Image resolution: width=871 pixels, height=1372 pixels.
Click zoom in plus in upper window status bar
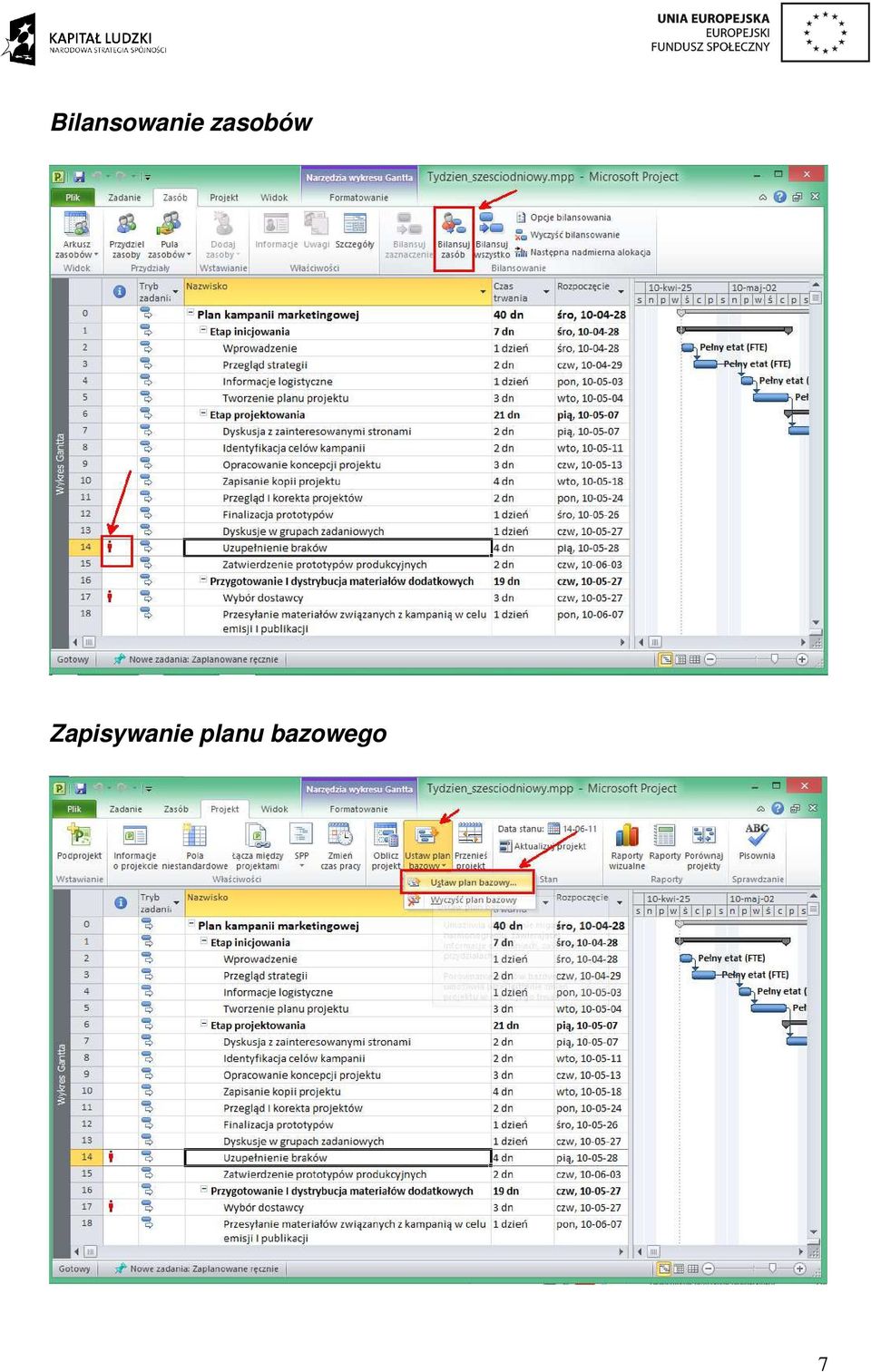pyautogui.click(x=802, y=659)
